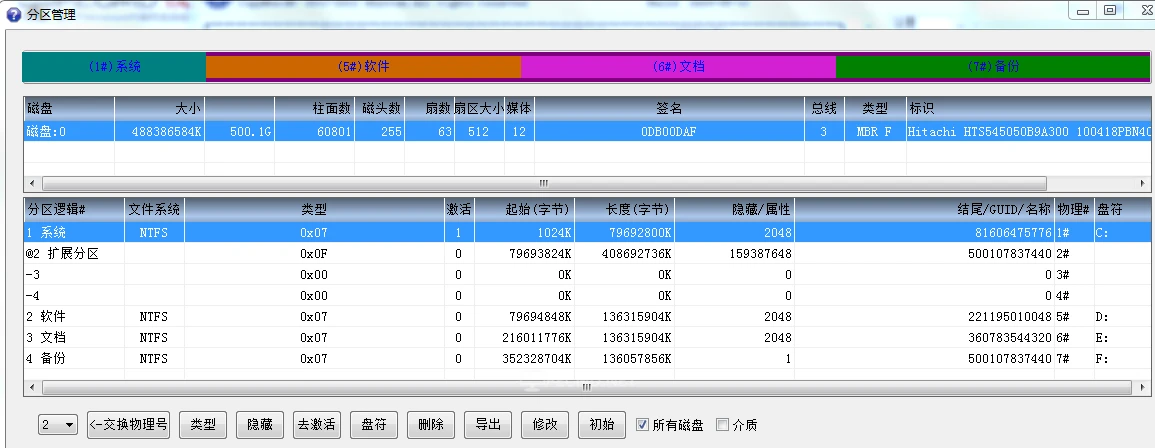This screenshot has width=1155, height=448.
Task: Maximize the 分区管理 window
Action: tap(1109, 10)
